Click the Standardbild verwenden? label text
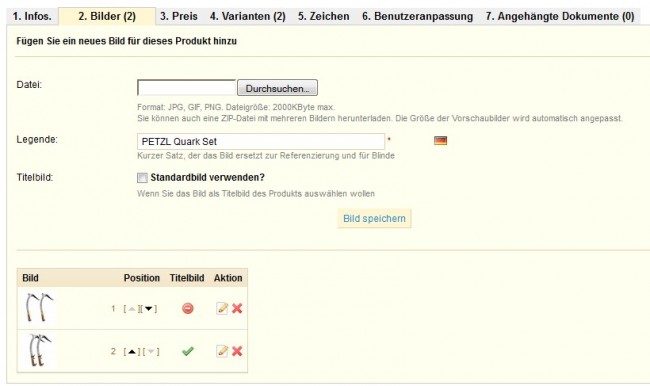 tap(207, 177)
